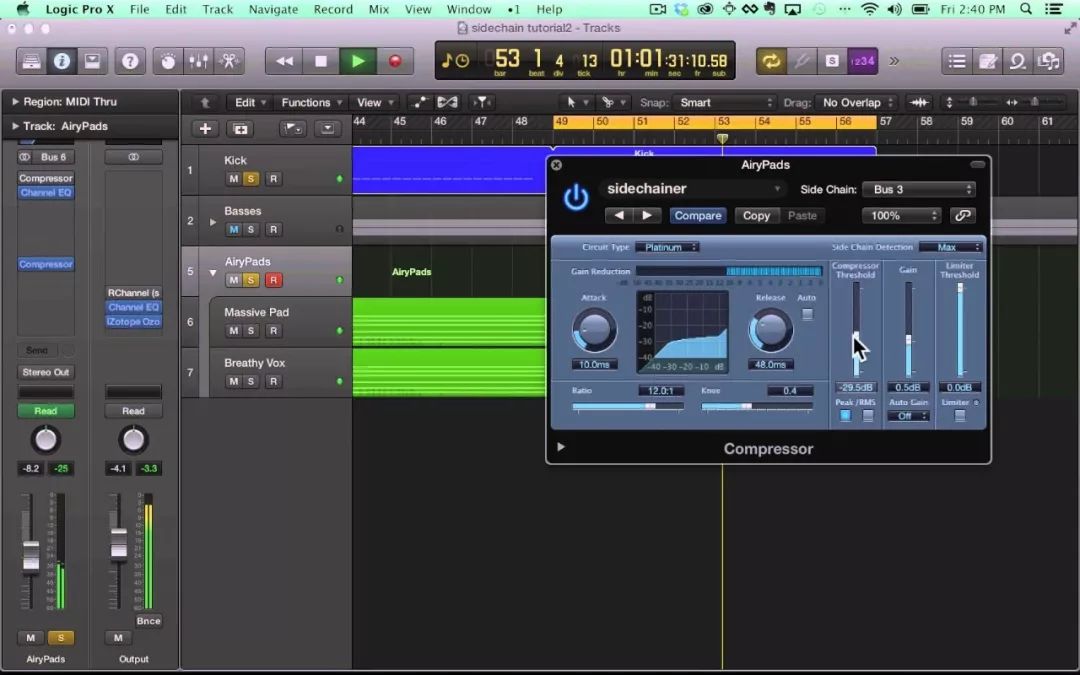Viewport: 1080px width, 675px height.
Task: Open the Loop Browser button
Action: [1017, 61]
